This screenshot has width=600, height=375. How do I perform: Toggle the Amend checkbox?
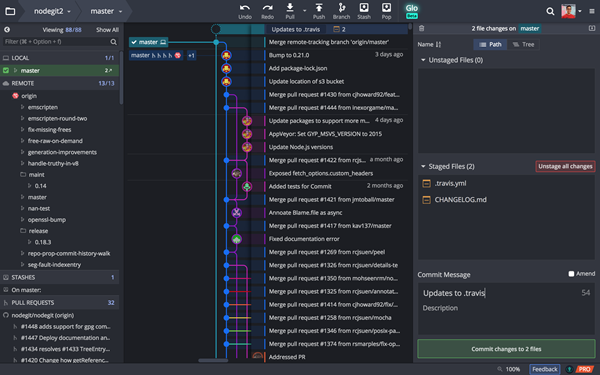pos(571,274)
